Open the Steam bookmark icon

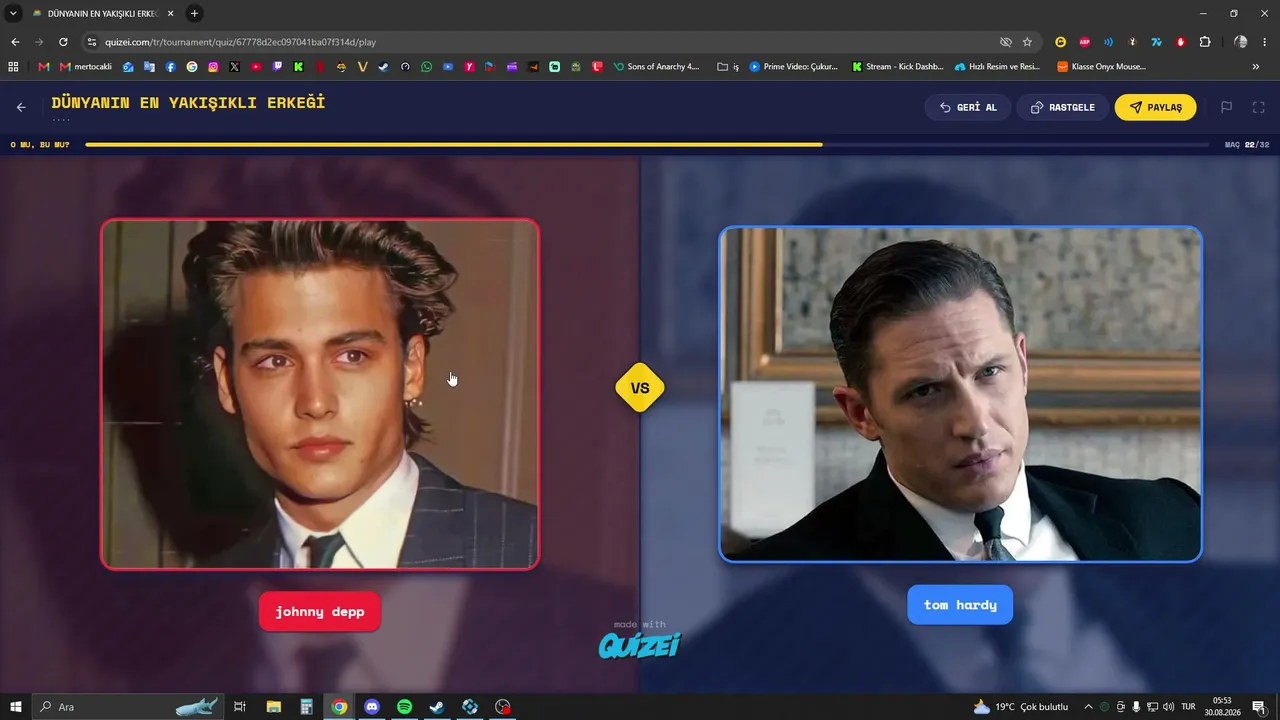(383, 67)
